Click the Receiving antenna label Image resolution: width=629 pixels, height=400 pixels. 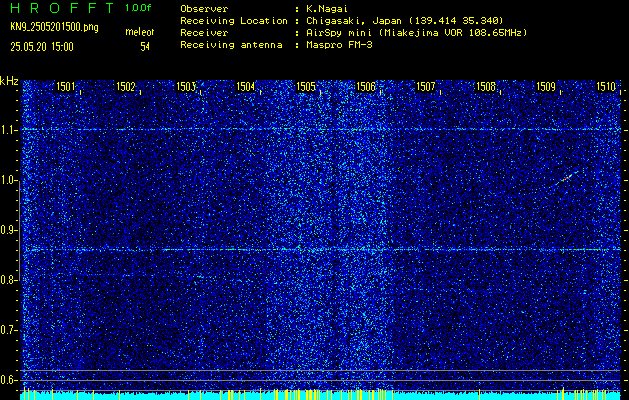point(231,45)
